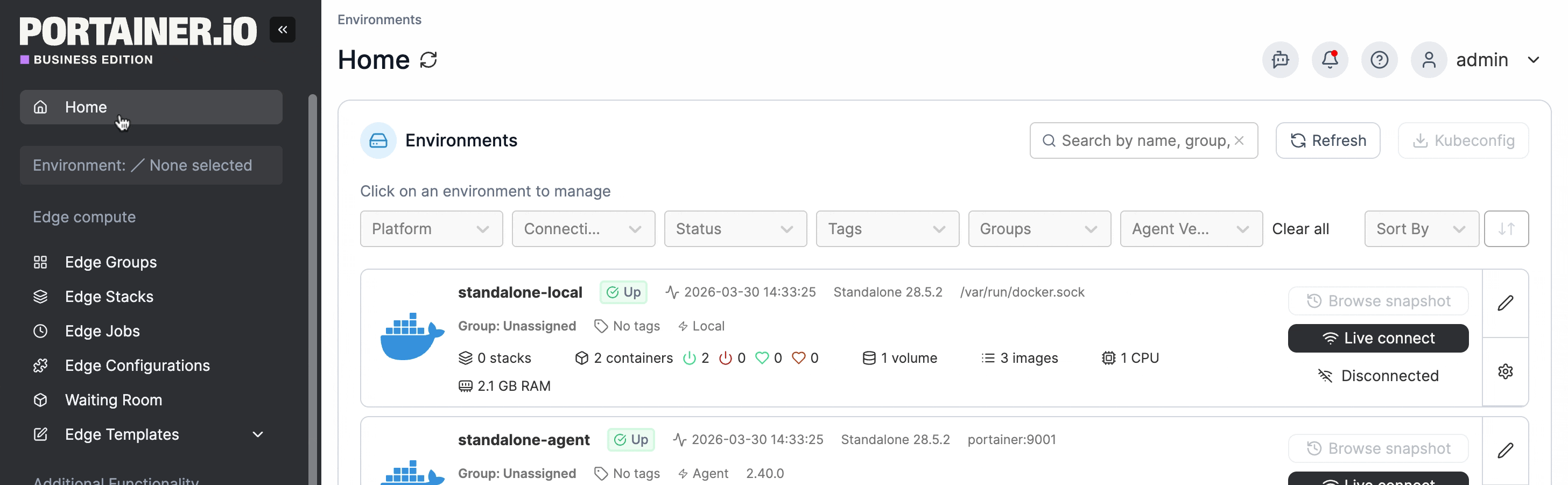The width and height of the screenshot is (1568, 485).
Task: Open the standalone-local environment name
Action: click(520, 292)
